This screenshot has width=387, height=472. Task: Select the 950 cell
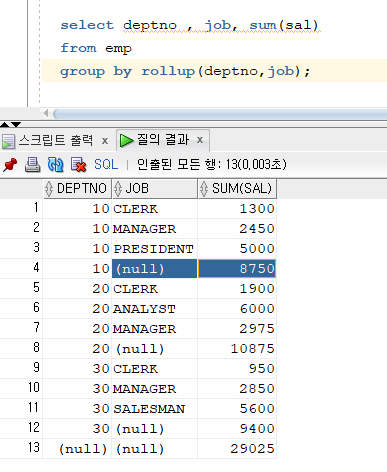[x=237, y=369]
